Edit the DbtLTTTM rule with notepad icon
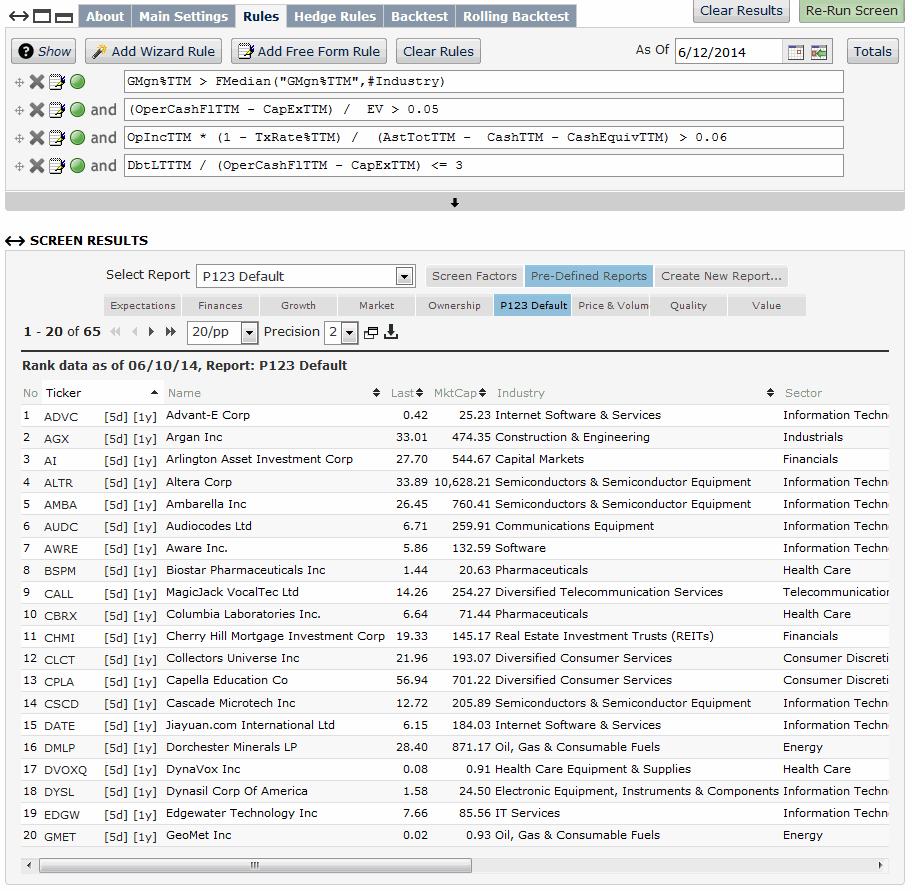This screenshot has height=891, width=912. (57, 166)
